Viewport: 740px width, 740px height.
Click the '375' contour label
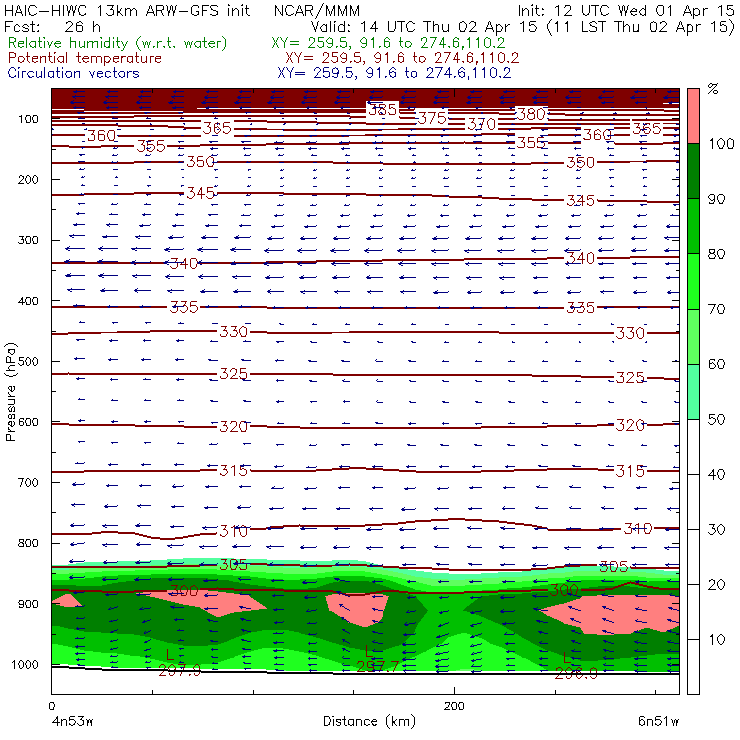pyautogui.click(x=432, y=118)
